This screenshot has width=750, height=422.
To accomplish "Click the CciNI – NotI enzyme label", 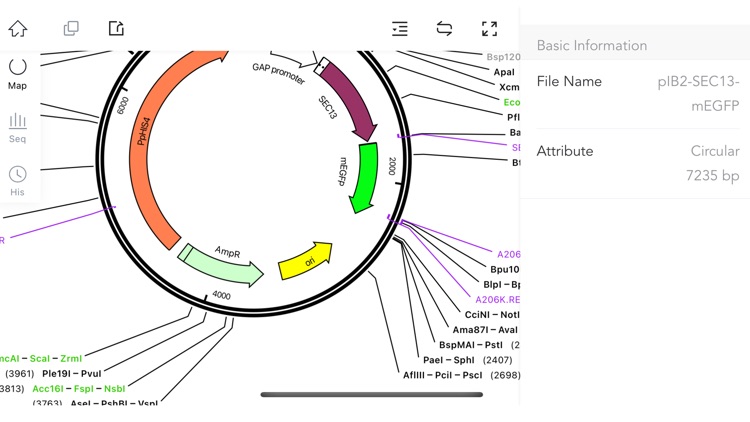I will click(492, 314).
